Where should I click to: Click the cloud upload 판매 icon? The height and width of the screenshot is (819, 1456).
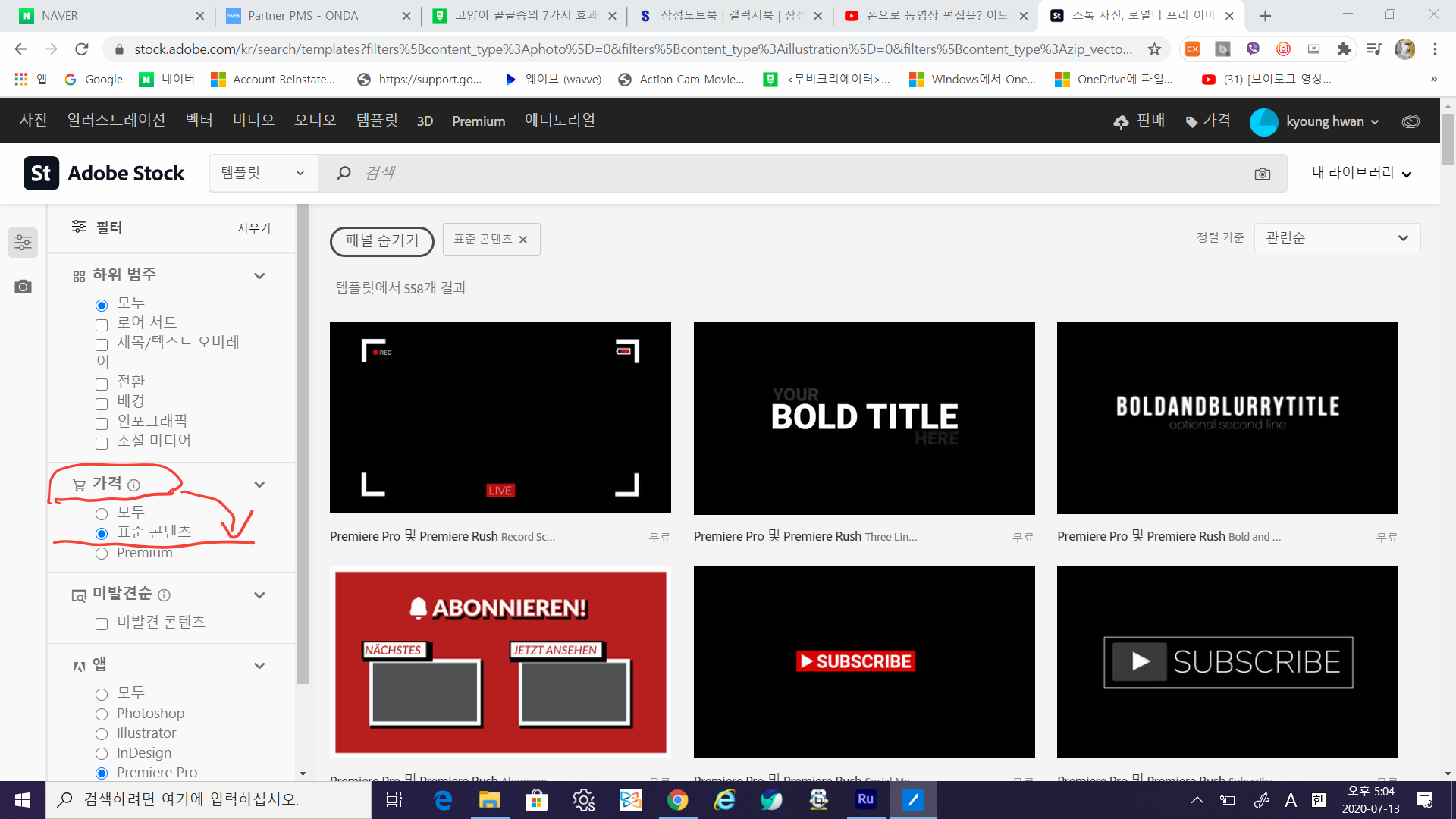tap(1121, 121)
